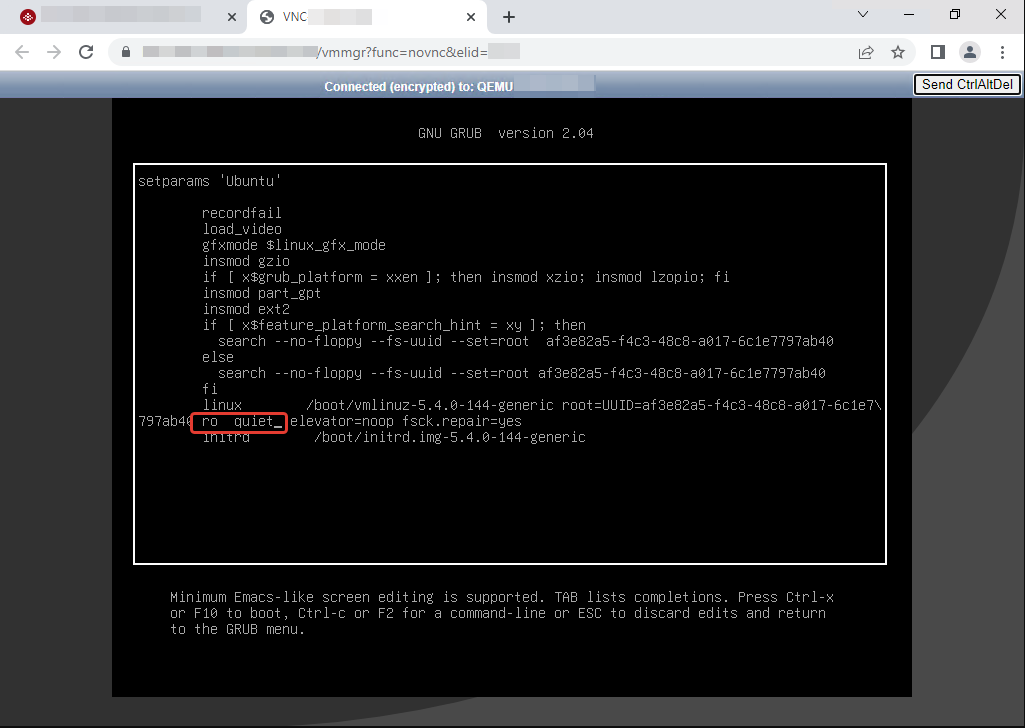The height and width of the screenshot is (728, 1025).
Task: Click the Share this page icon
Action: 866,52
